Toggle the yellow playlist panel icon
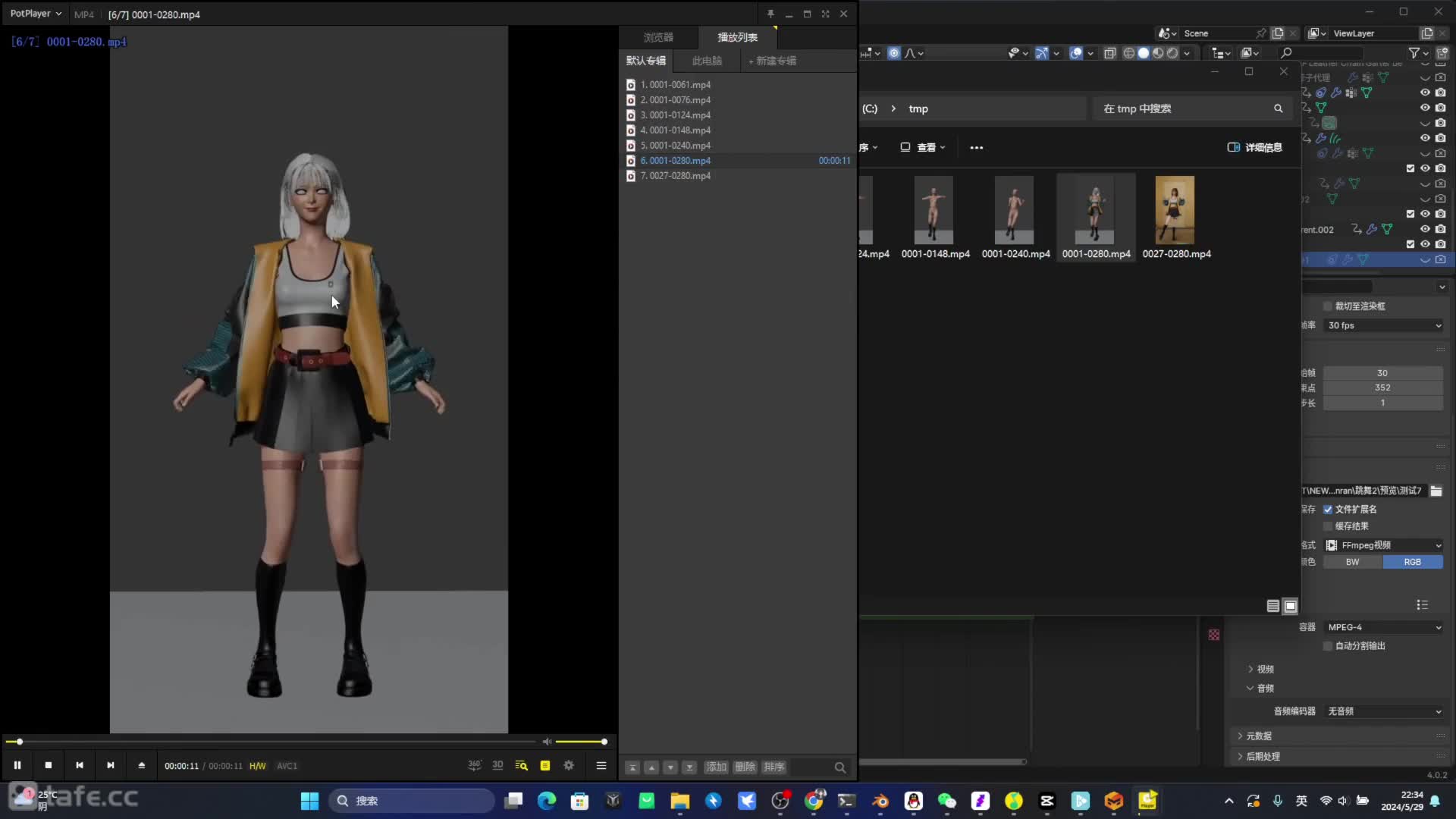This screenshot has height=819, width=1456. point(545,766)
